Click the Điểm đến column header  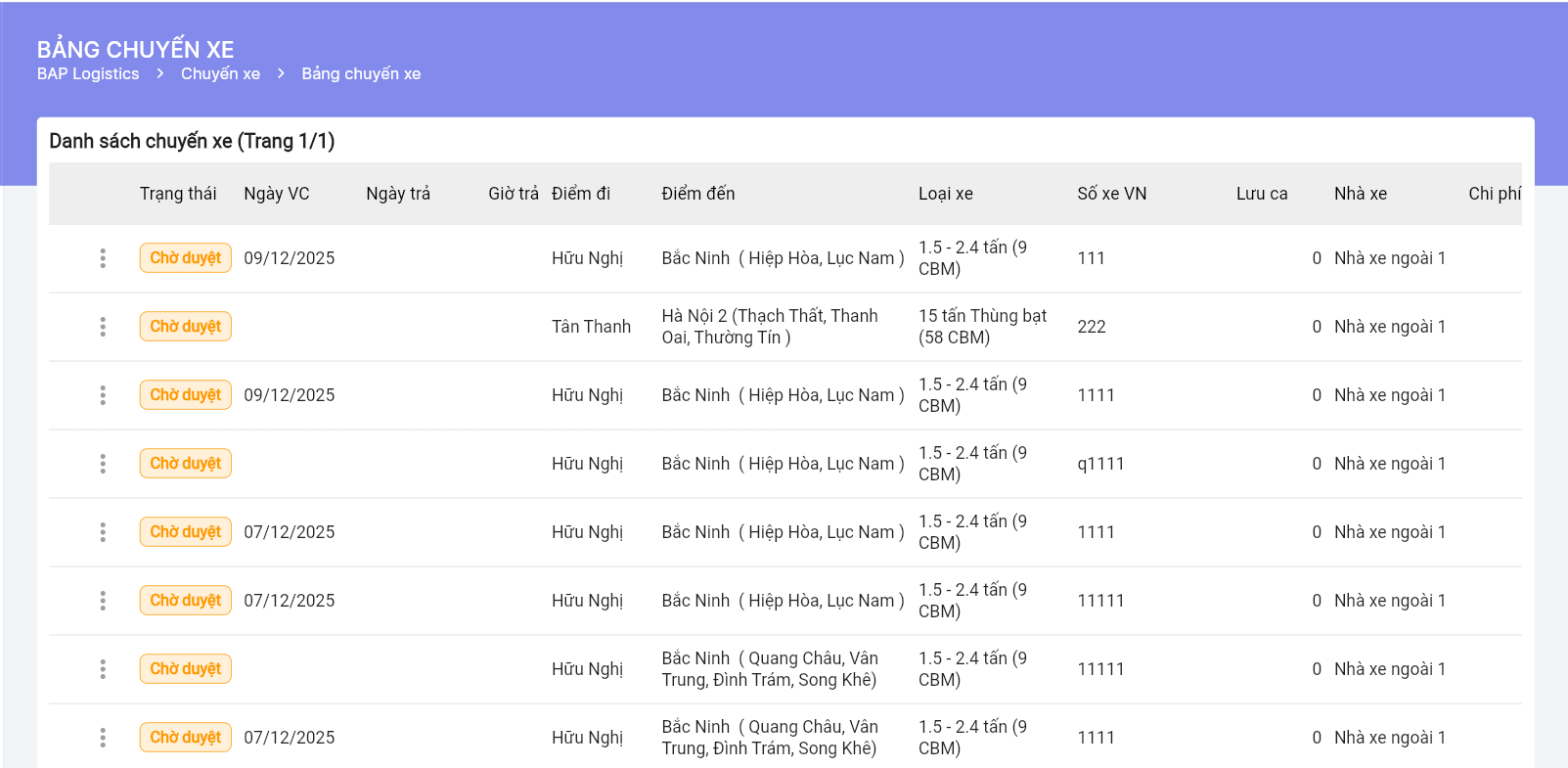697,194
